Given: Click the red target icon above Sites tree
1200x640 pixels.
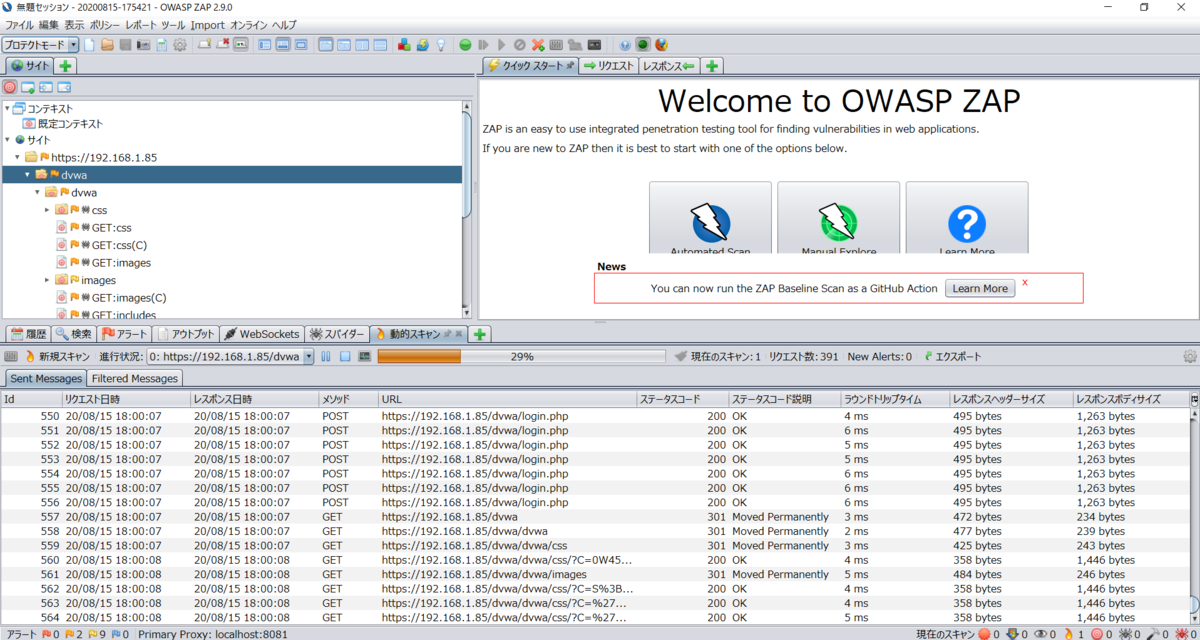Looking at the screenshot, I should (10, 88).
